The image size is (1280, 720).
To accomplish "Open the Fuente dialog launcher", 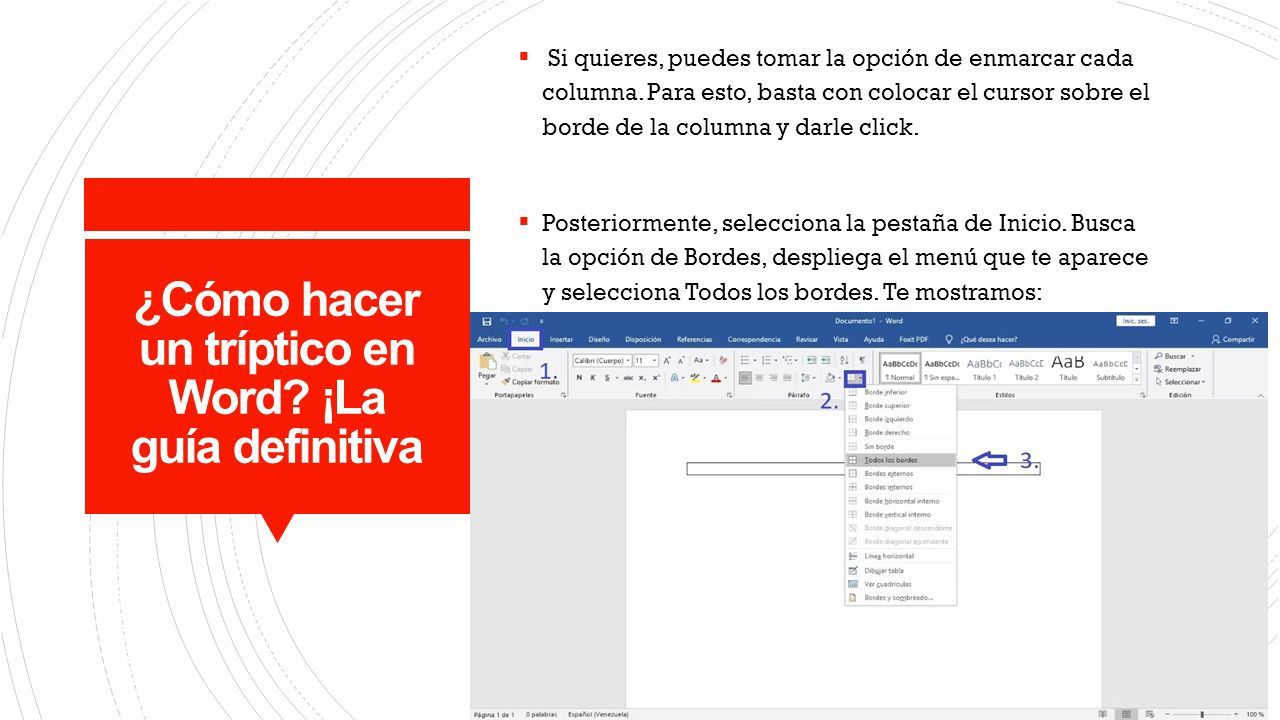I will click(729, 395).
